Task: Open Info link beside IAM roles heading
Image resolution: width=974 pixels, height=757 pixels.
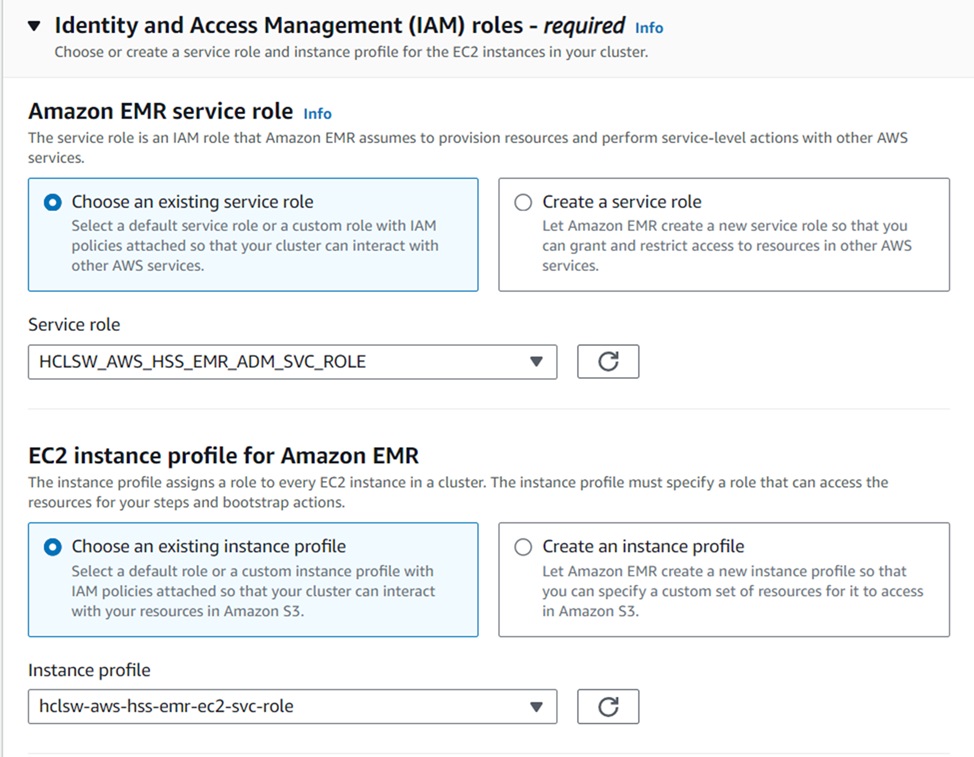Action: click(x=649, y=28)
